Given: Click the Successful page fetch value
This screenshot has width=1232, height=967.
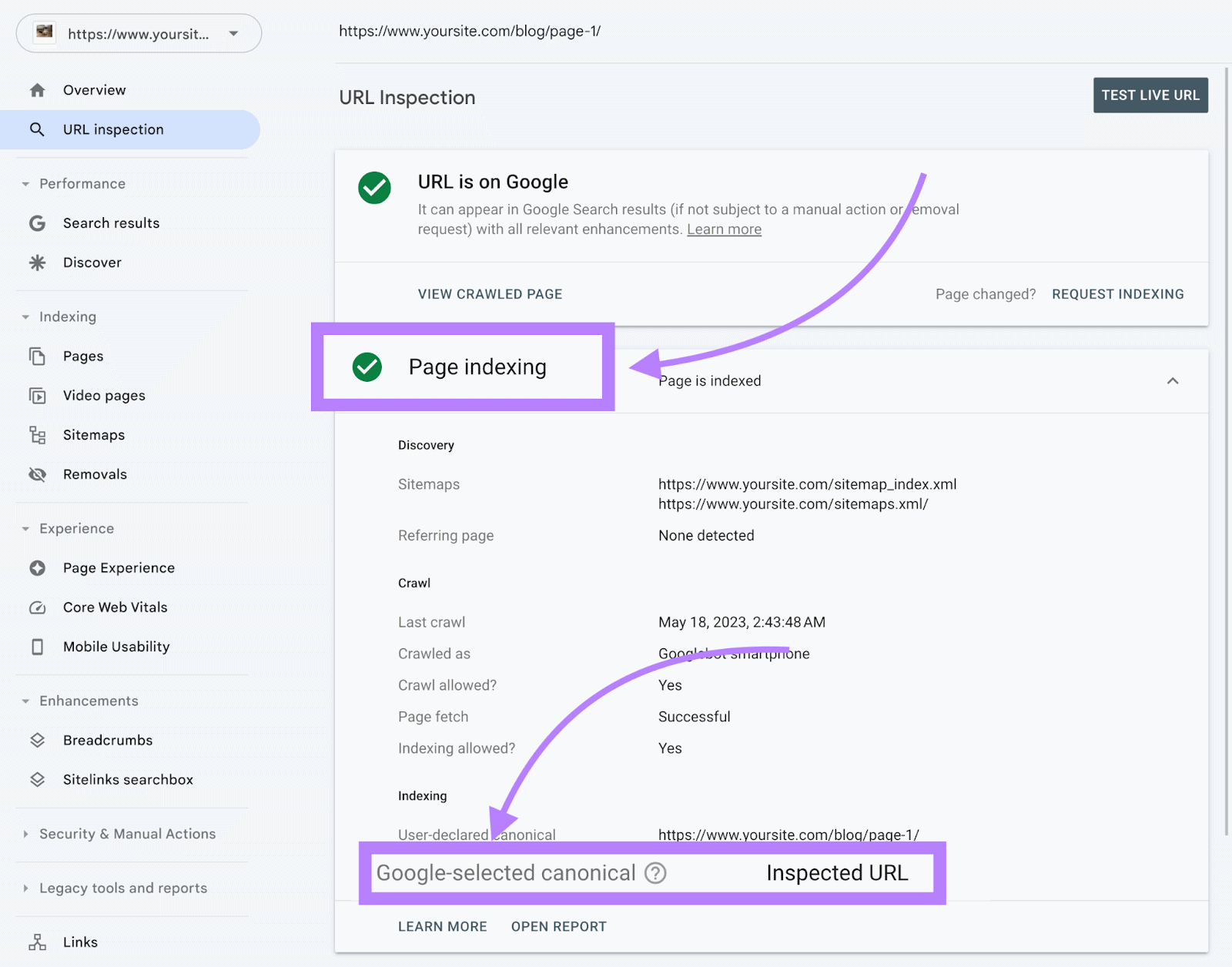Looking at the screenshot, I should (x=694, y=717).
